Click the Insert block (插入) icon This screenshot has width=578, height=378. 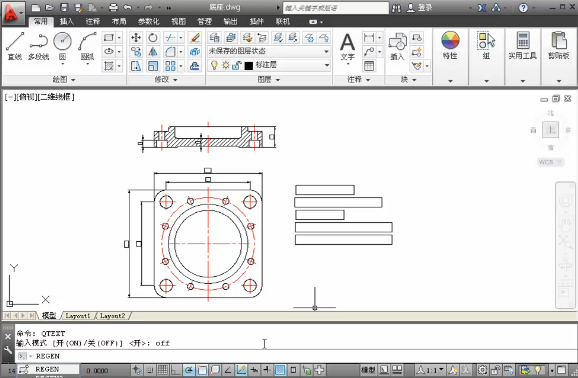(397, 46)
